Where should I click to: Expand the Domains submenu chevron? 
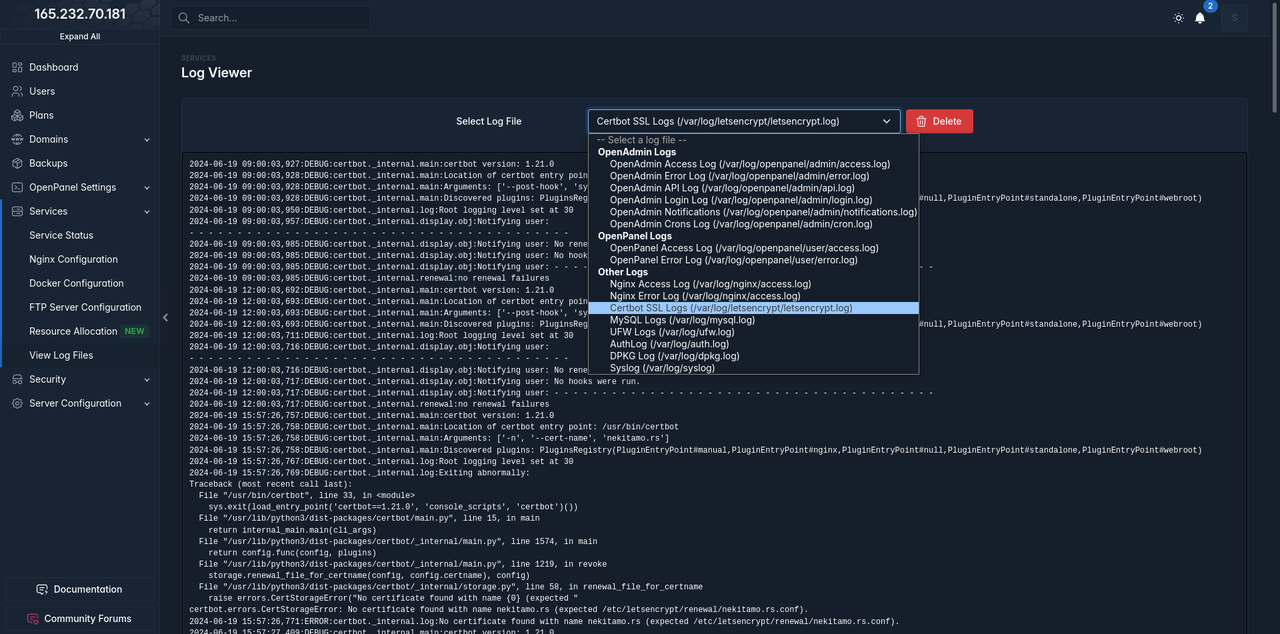[147, 139]
